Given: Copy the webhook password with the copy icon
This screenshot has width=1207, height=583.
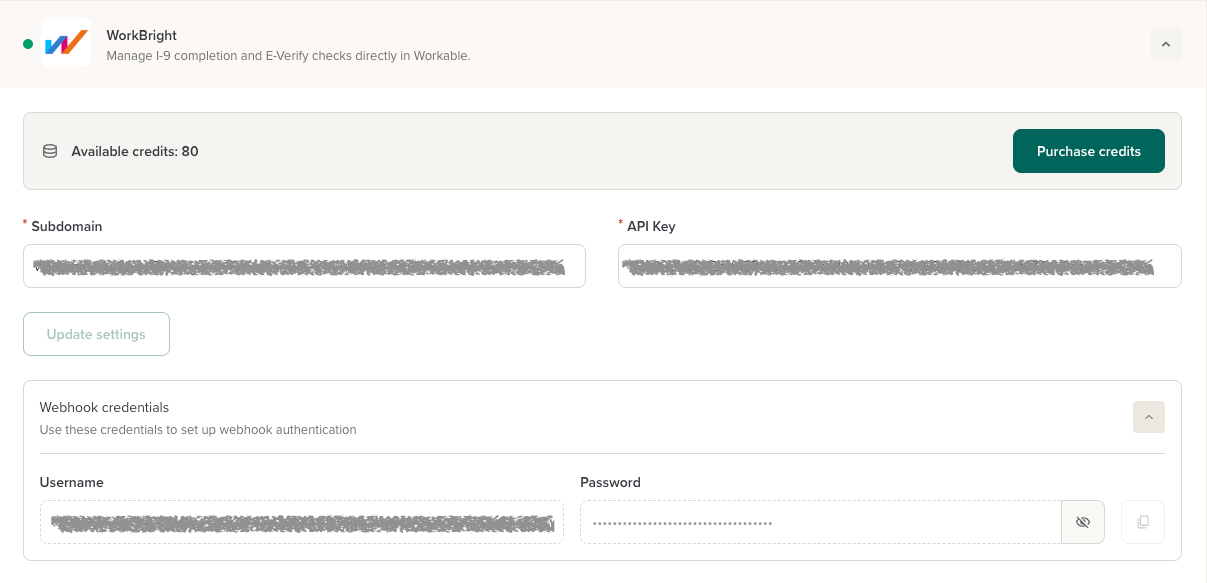Looking at the screenshot, I should [x=1143, y=522].
